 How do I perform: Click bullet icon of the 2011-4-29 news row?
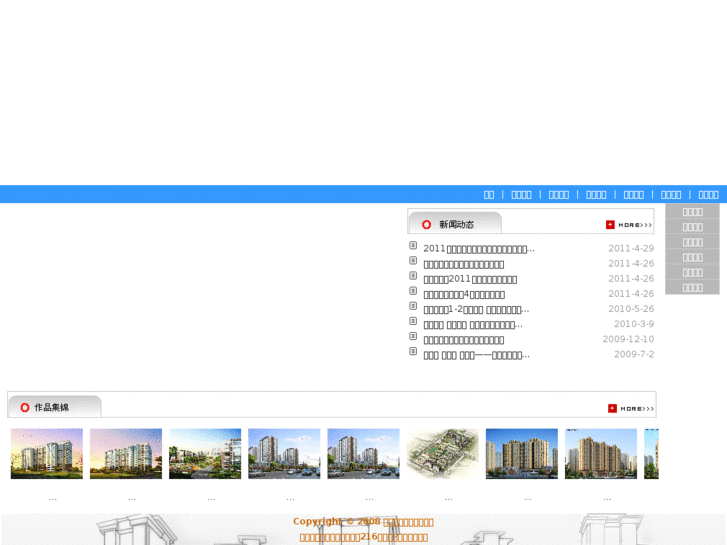click(x=413, y=245)
